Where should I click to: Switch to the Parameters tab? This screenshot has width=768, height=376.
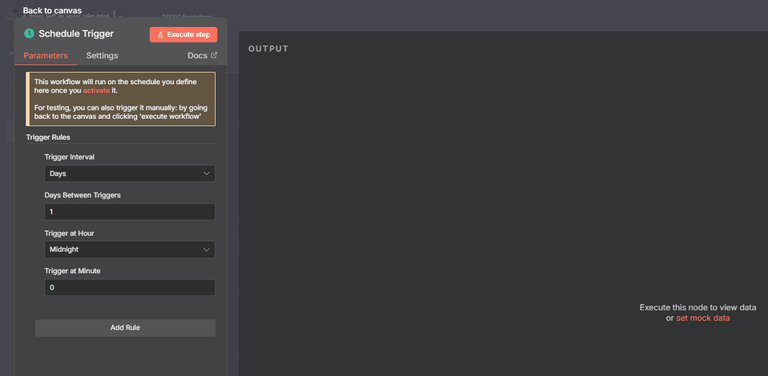[x=46, y=56]
